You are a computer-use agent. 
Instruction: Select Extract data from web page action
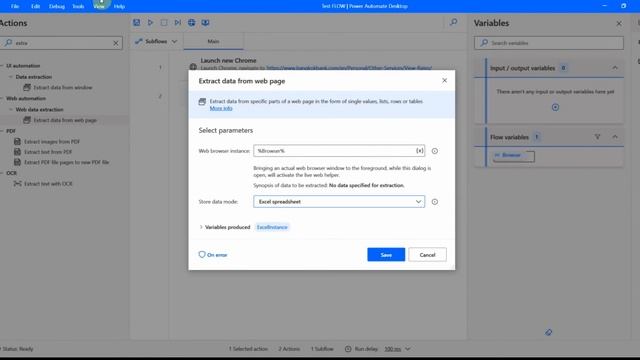tap(60, 120)
